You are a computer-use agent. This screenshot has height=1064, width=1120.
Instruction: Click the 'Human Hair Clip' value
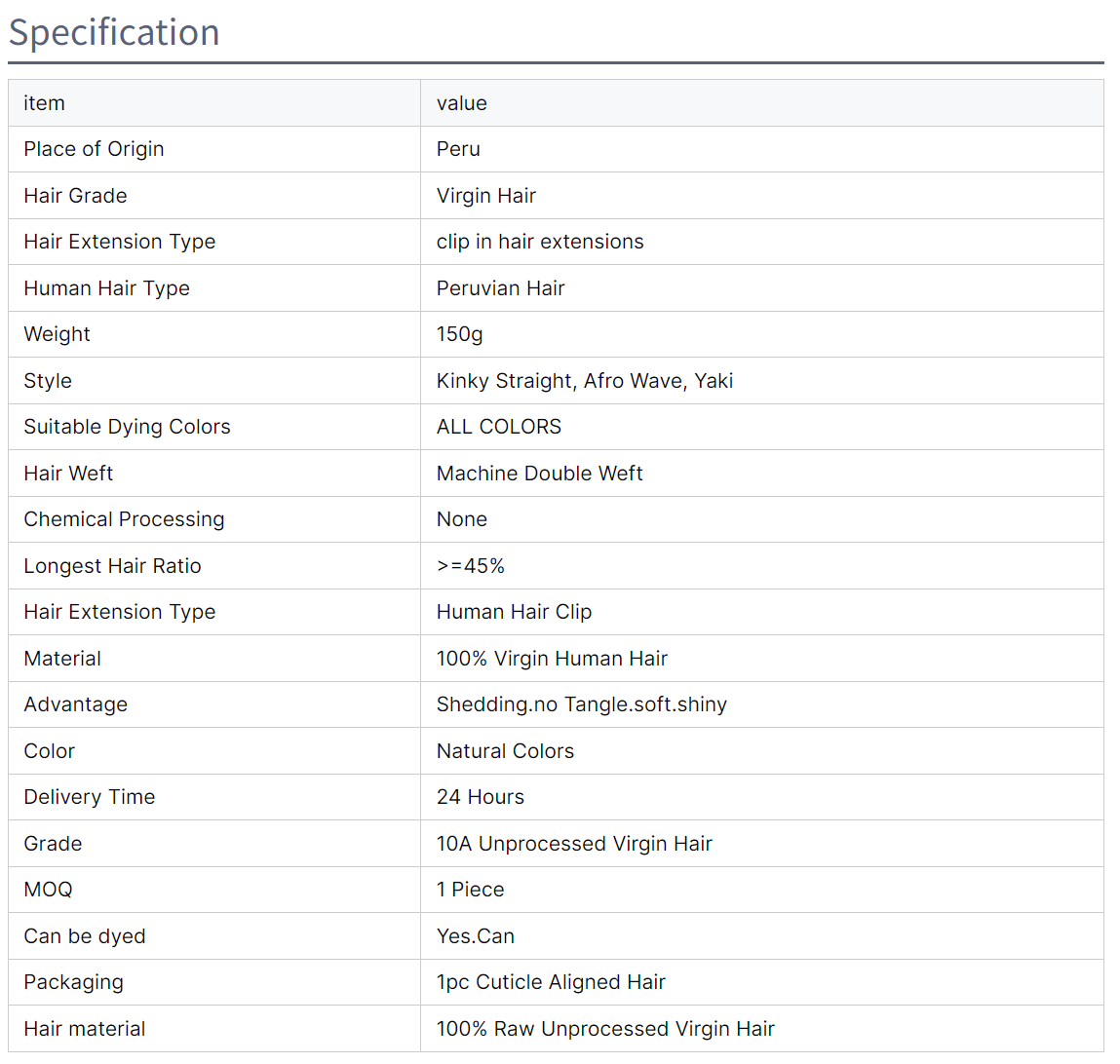[514, 611]
